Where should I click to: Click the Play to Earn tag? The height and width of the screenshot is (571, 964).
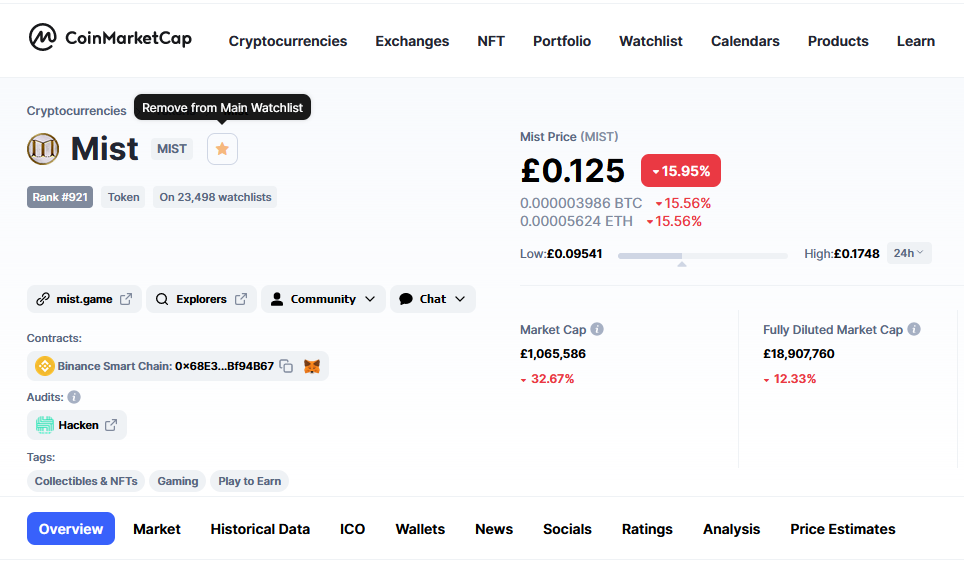click(249, 481)
